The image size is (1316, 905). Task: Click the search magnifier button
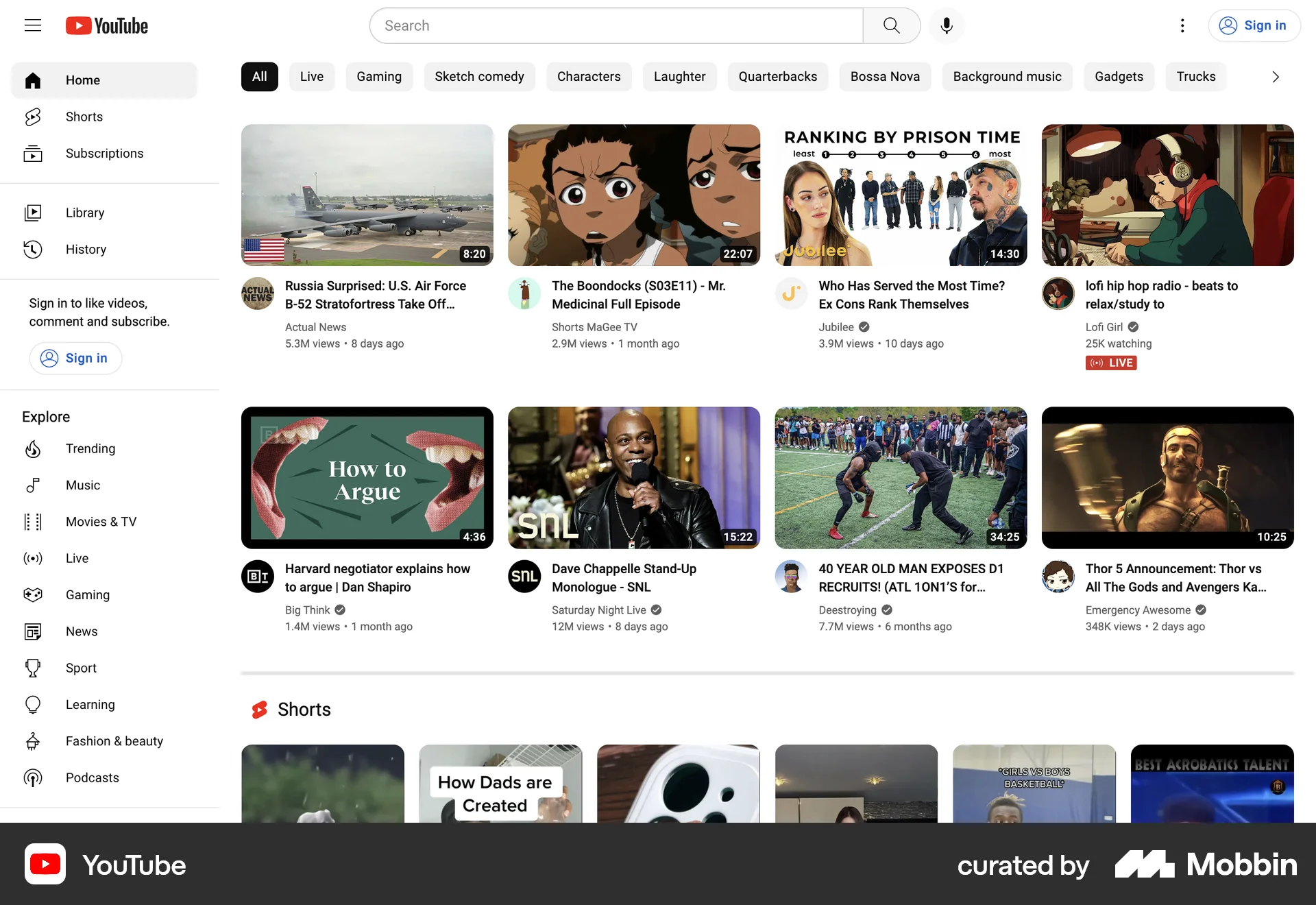891,25
